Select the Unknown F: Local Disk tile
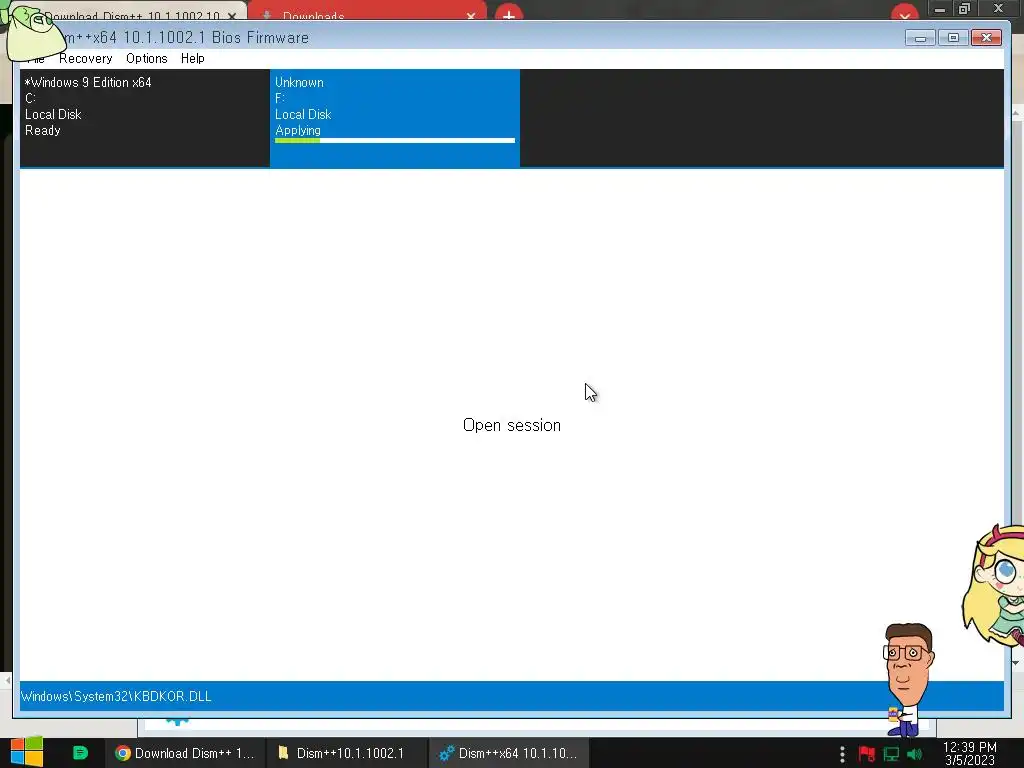The image size is (1024, 768). click(x=395, y=118)
